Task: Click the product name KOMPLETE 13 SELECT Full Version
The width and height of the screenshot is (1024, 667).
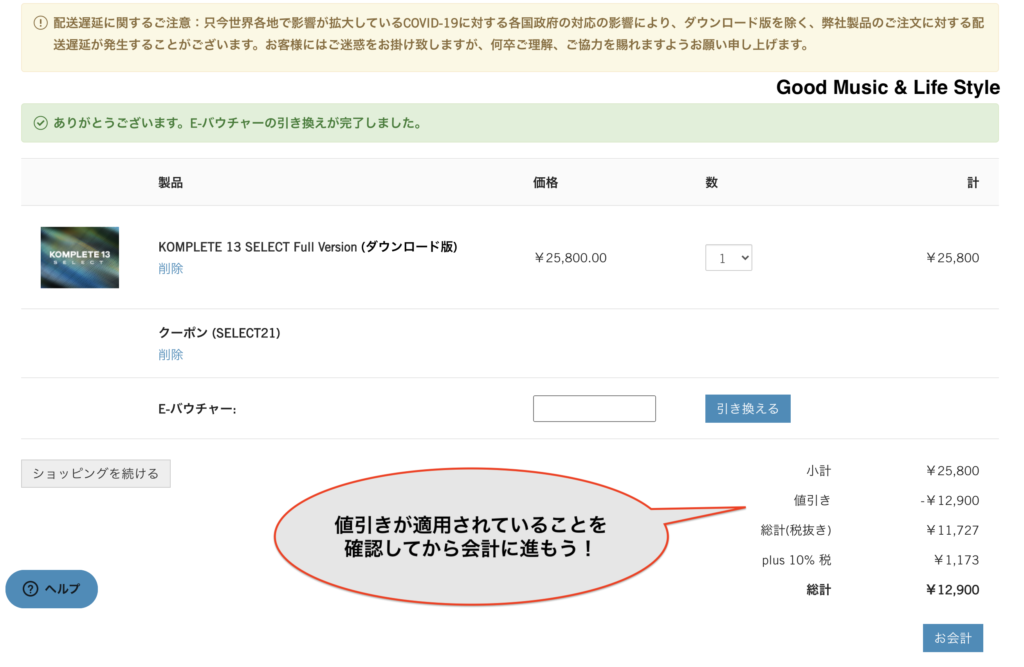Action: click(x=308, y=247)
